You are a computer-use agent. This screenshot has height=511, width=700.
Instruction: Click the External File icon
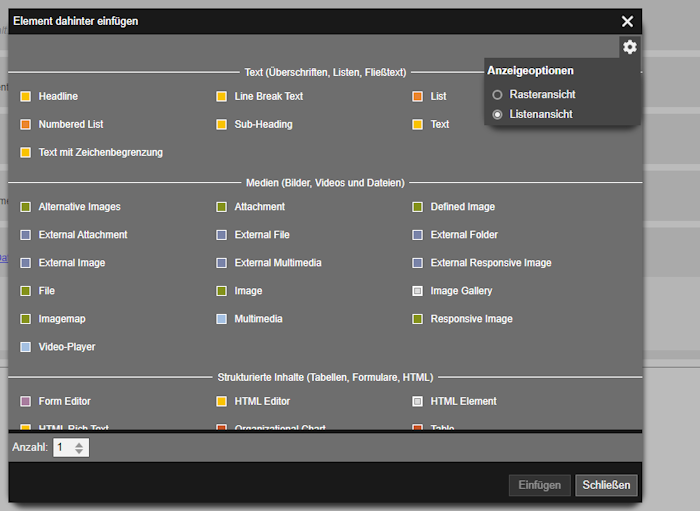tap(221, 235)
